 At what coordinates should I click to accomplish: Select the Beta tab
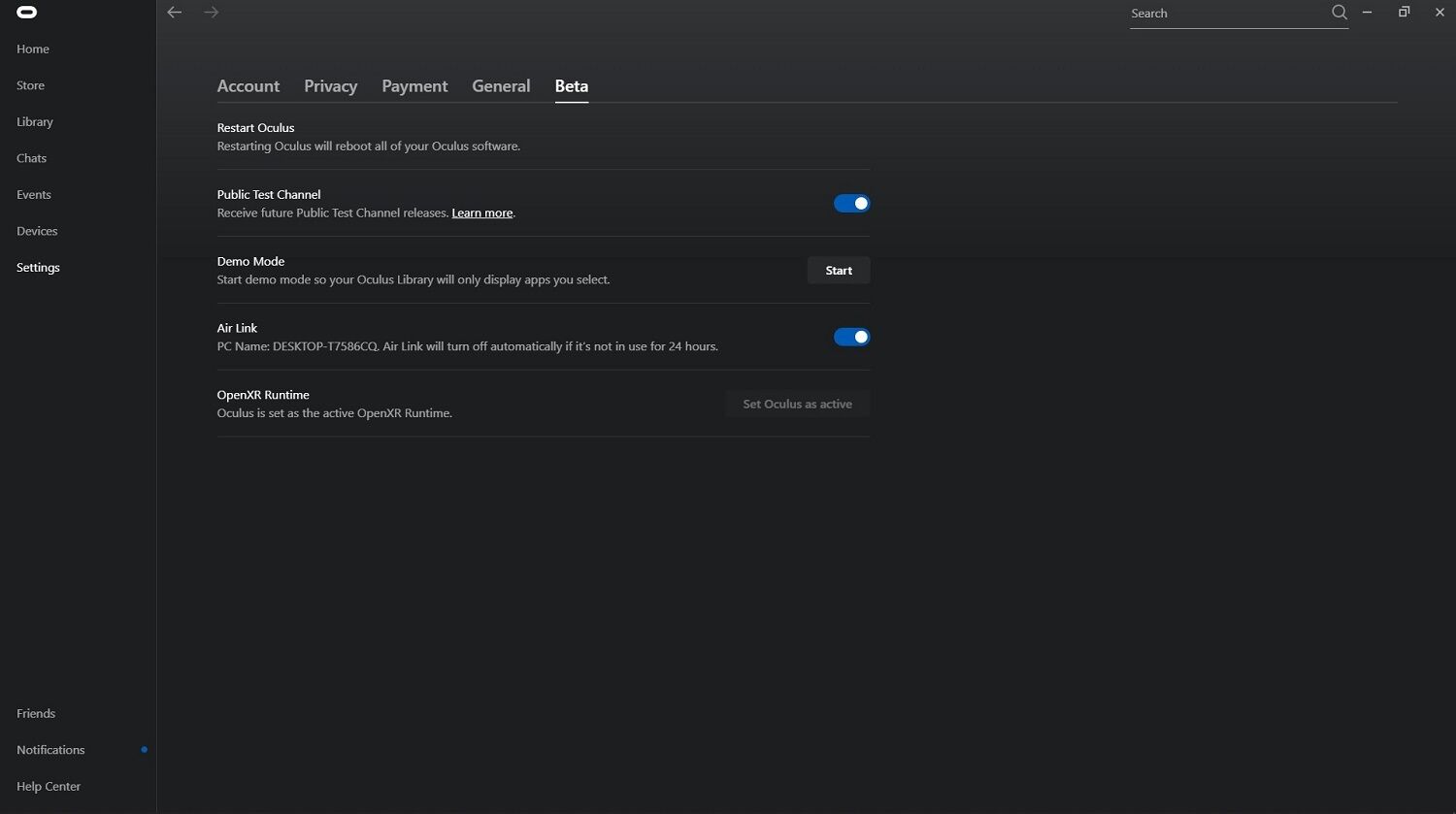572,86
